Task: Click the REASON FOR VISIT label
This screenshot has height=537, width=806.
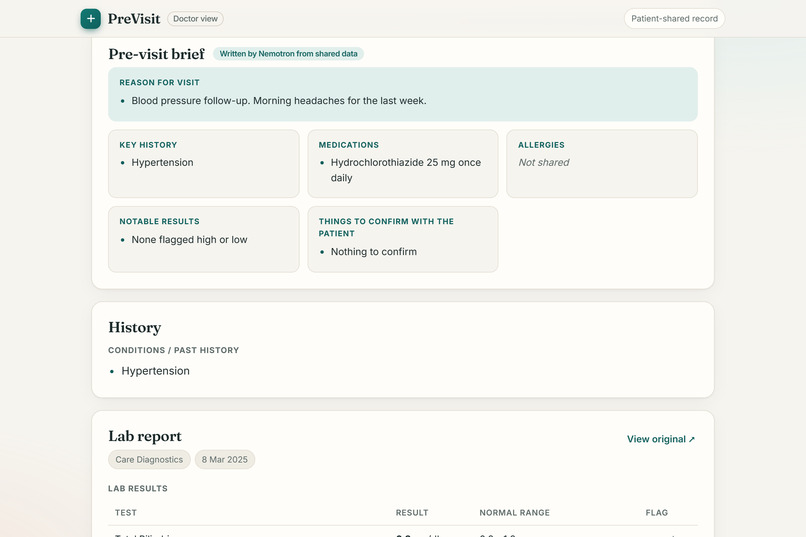Action: pyautogui.click(x=159, y=82)
